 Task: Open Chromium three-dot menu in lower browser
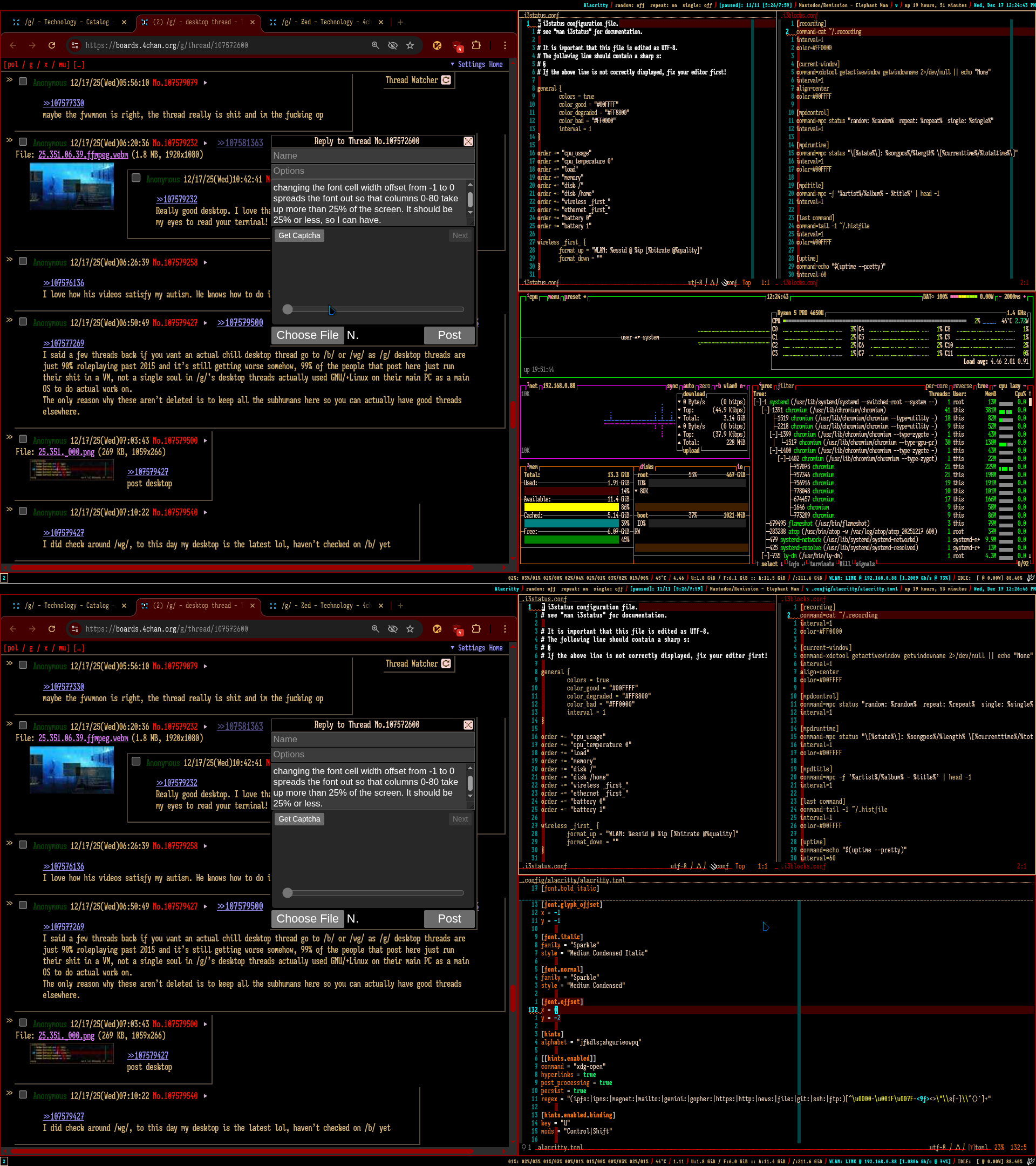pyautogui.click(x=505, y=629)
